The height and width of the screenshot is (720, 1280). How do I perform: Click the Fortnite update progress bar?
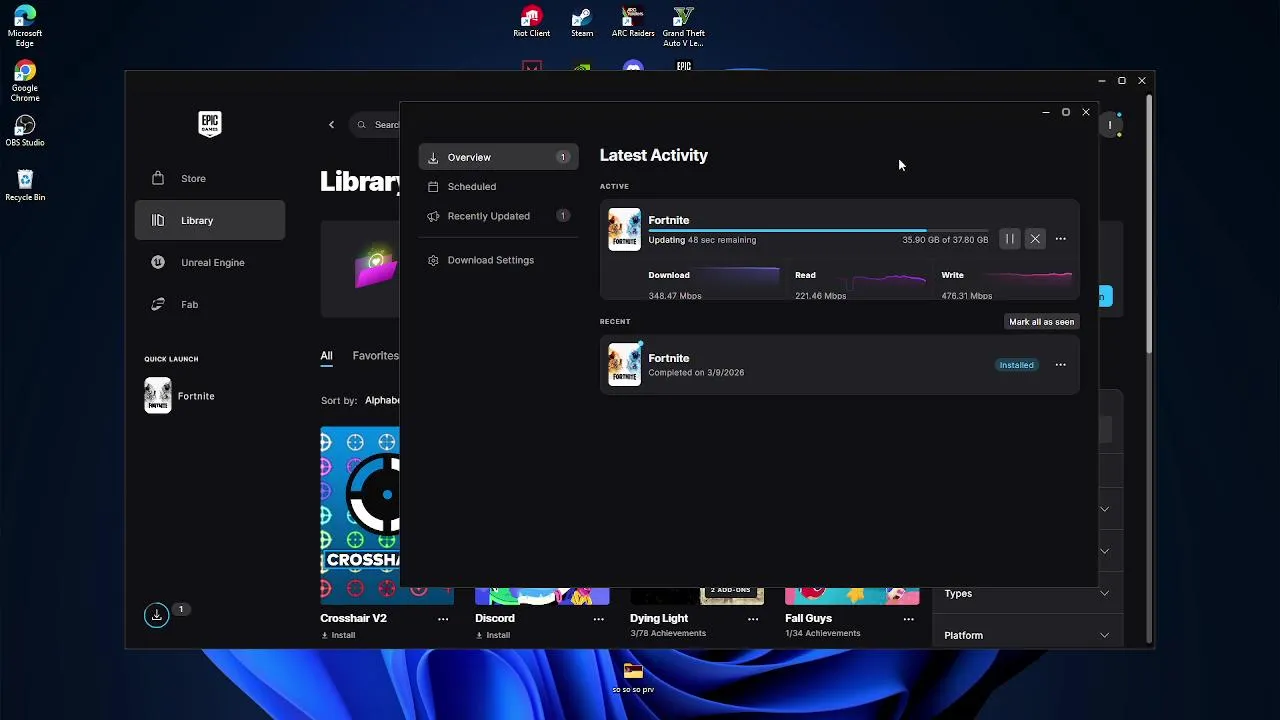tap(817, 230)
